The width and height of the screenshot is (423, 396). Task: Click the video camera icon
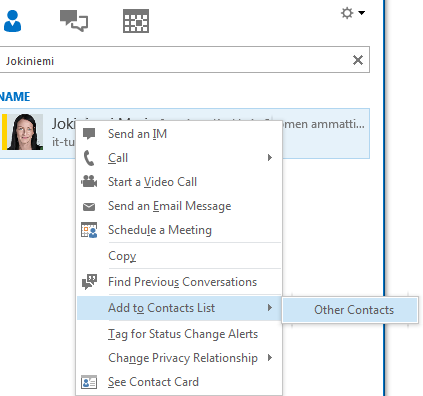(89, 181)
